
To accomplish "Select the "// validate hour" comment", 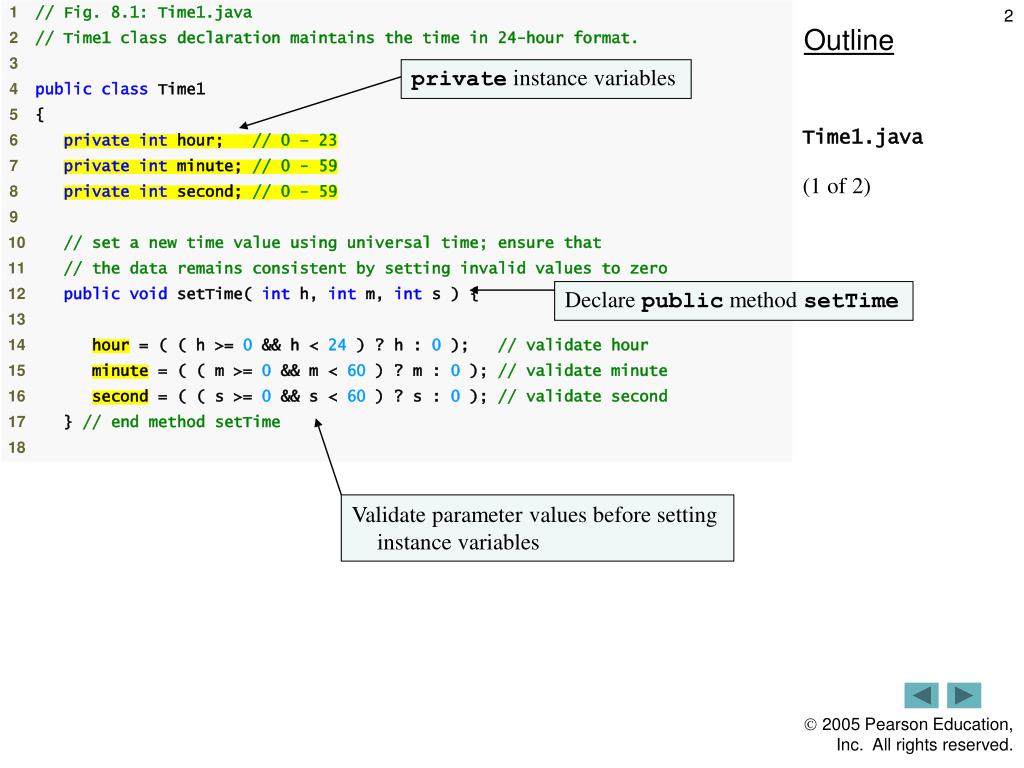I will pos(573,345).
